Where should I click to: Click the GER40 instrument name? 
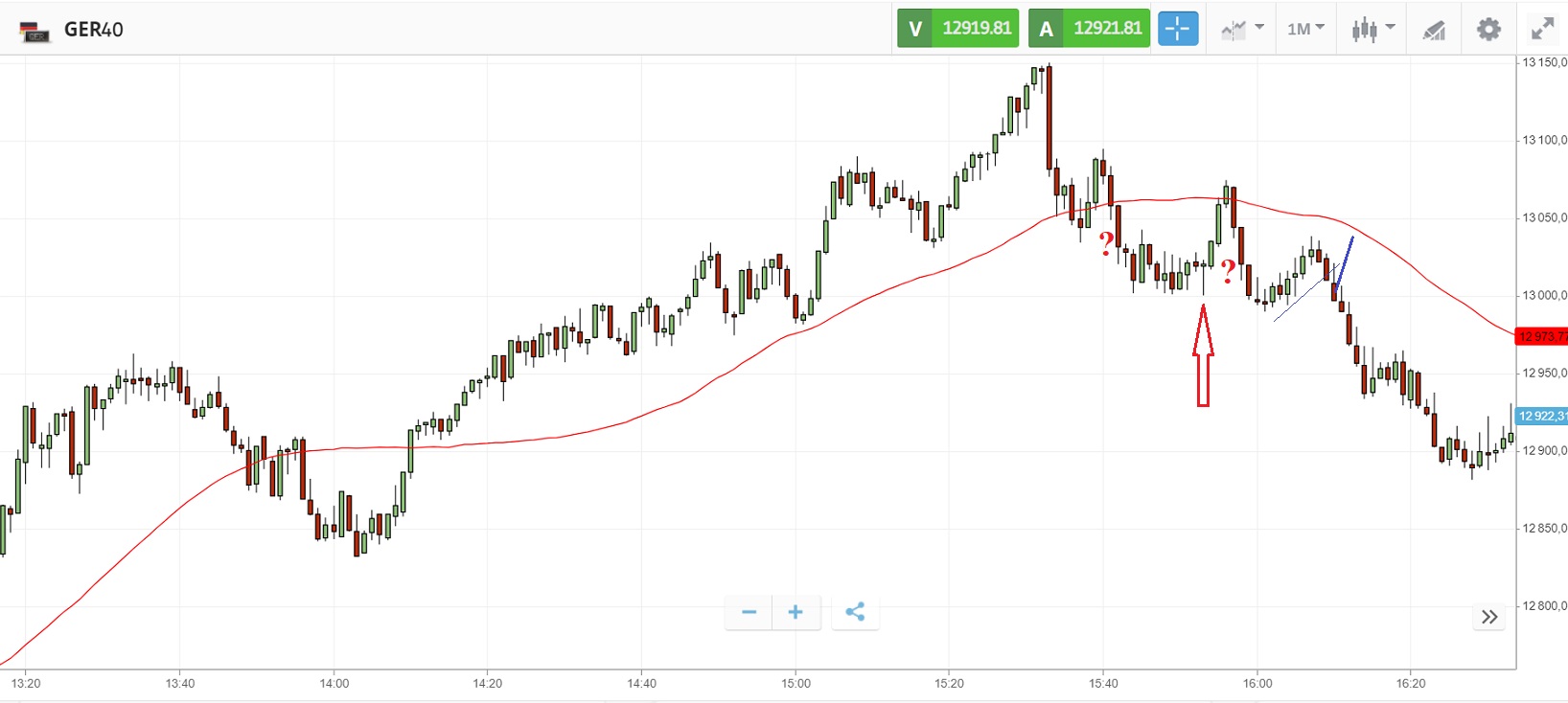pyautogui.click(x=94, y=30)
